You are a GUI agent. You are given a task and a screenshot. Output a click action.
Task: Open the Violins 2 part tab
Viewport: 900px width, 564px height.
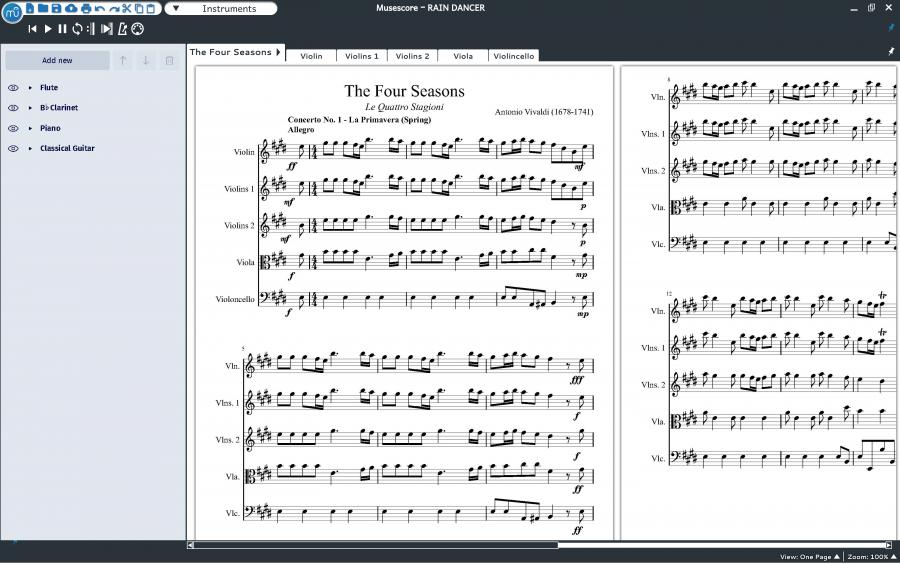point(412,56)
